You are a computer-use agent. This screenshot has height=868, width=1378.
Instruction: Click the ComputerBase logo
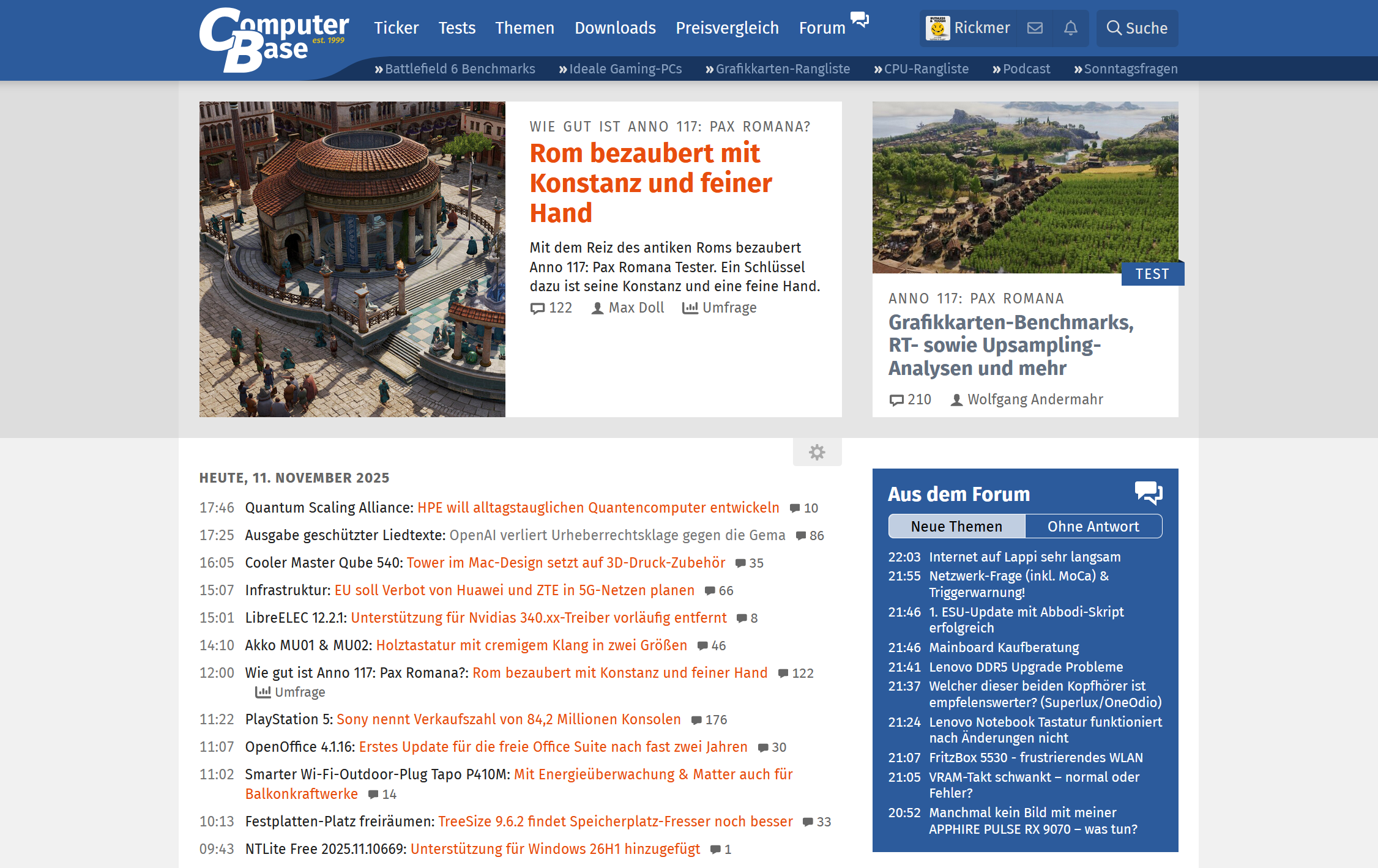click(x=274, y=40)
